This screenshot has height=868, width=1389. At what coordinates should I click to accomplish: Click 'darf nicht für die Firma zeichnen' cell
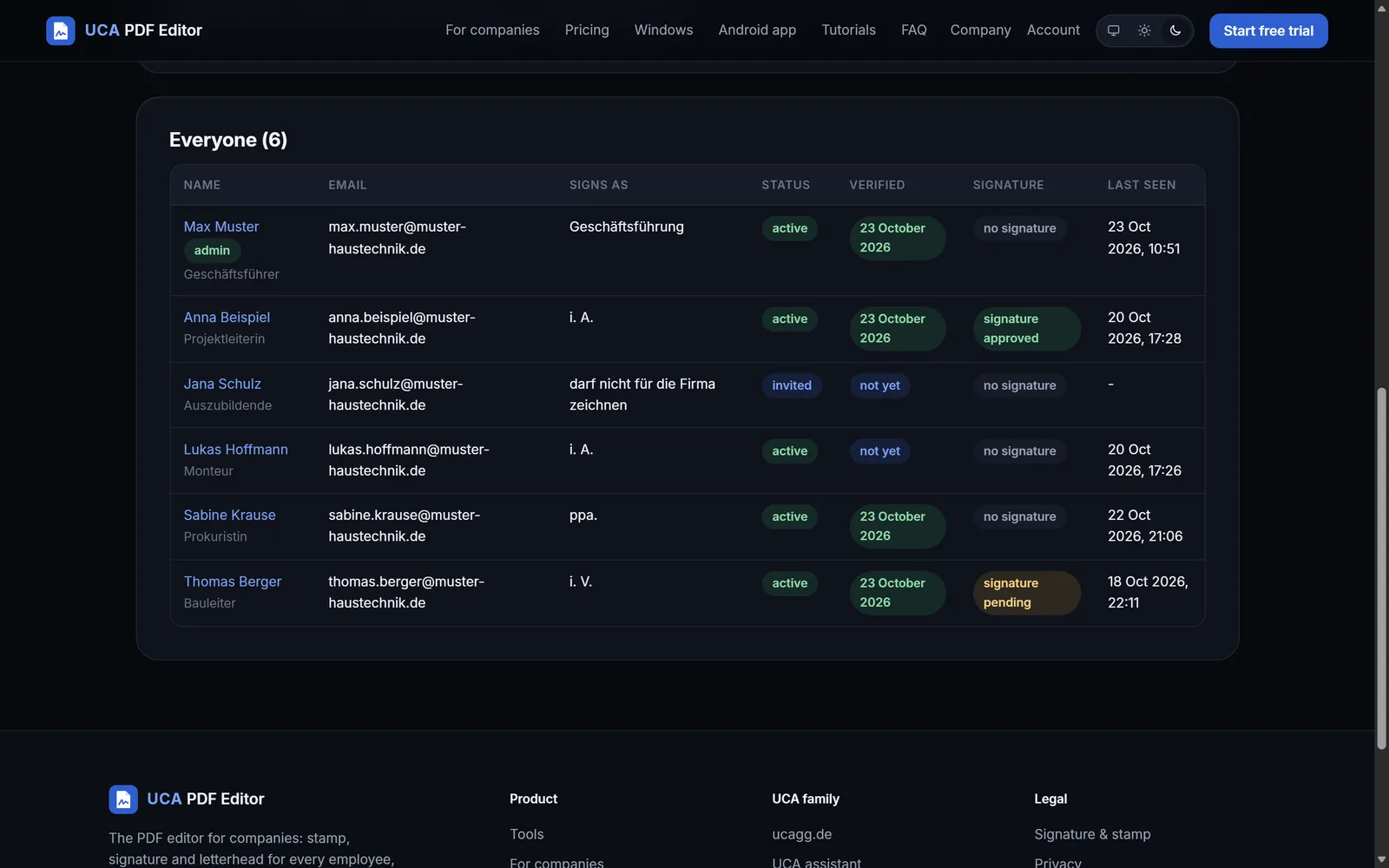pyautogui.click(x=642, y=395)
